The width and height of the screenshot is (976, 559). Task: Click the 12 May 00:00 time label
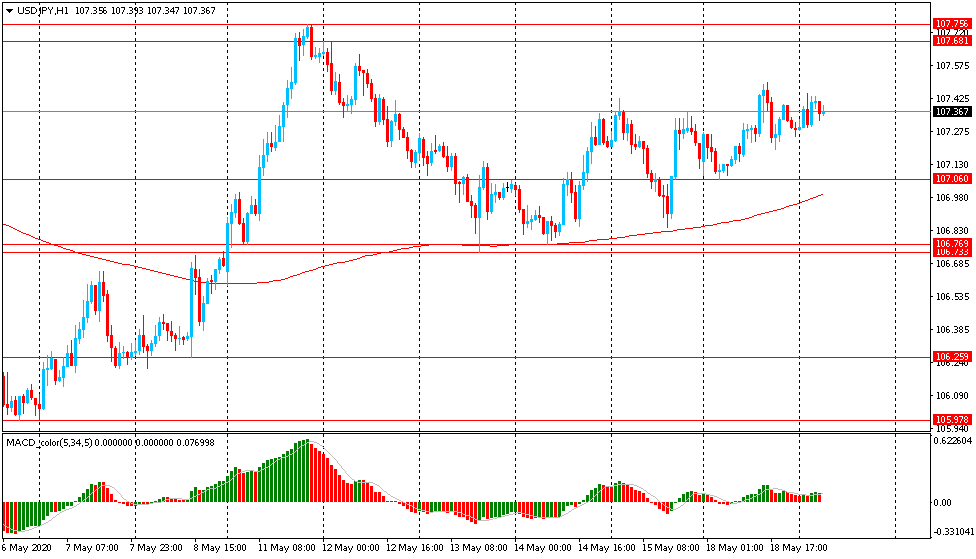350,548
